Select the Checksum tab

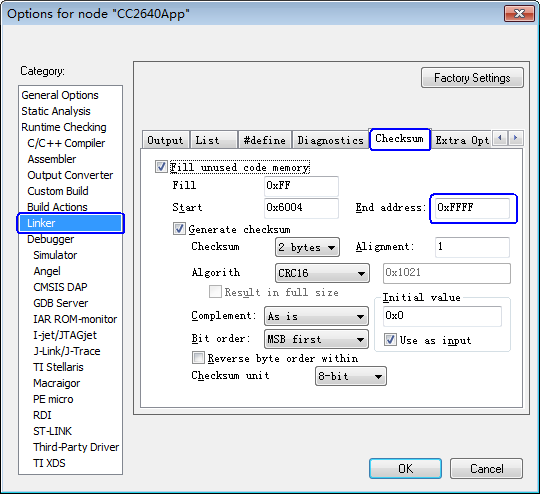[399, 139]
